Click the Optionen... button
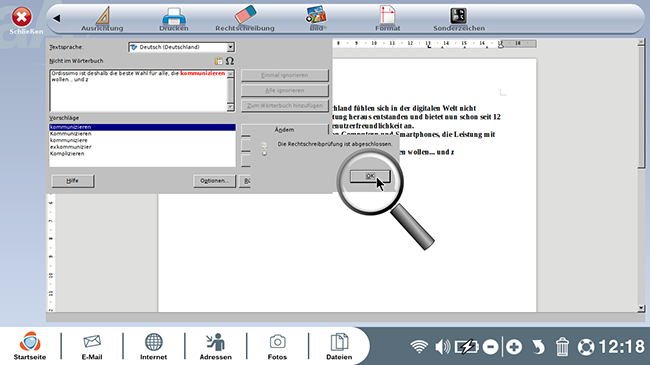Screen dimensions: 650x365 point(214,181)
